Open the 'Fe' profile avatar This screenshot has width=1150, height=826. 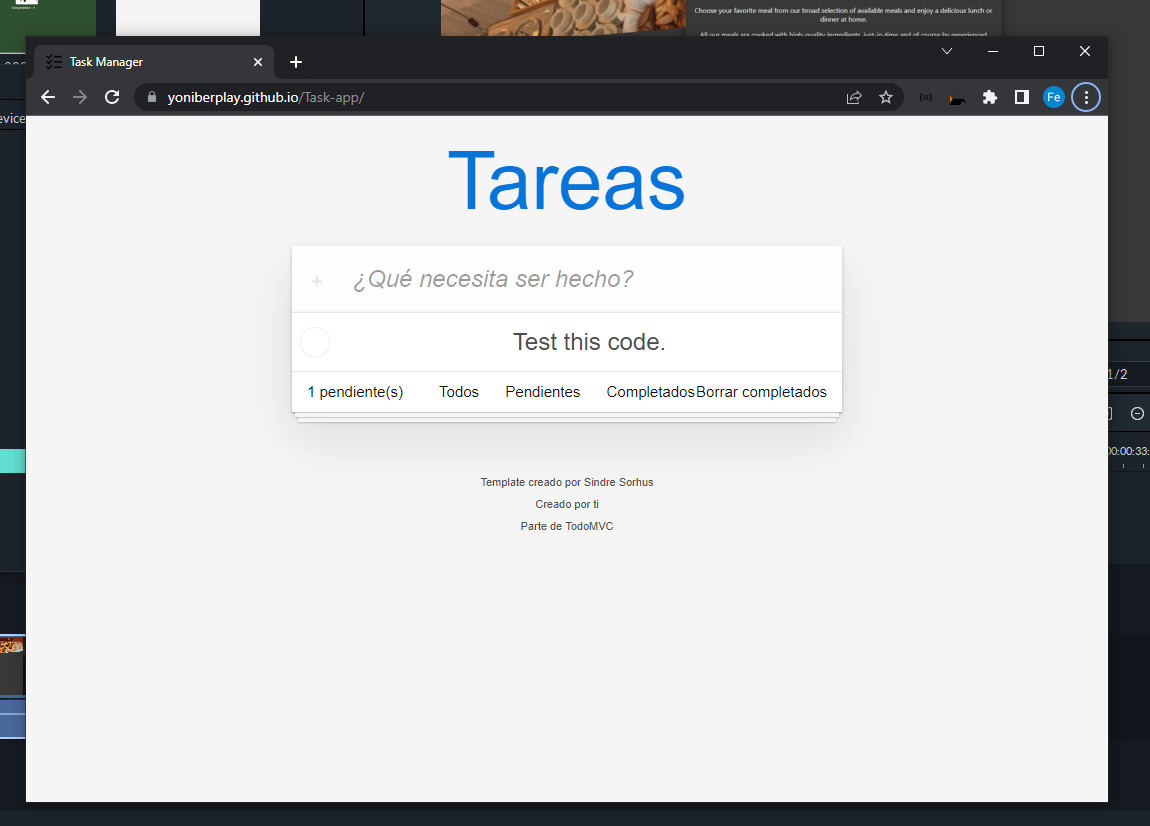click(x=1053, y=97)
